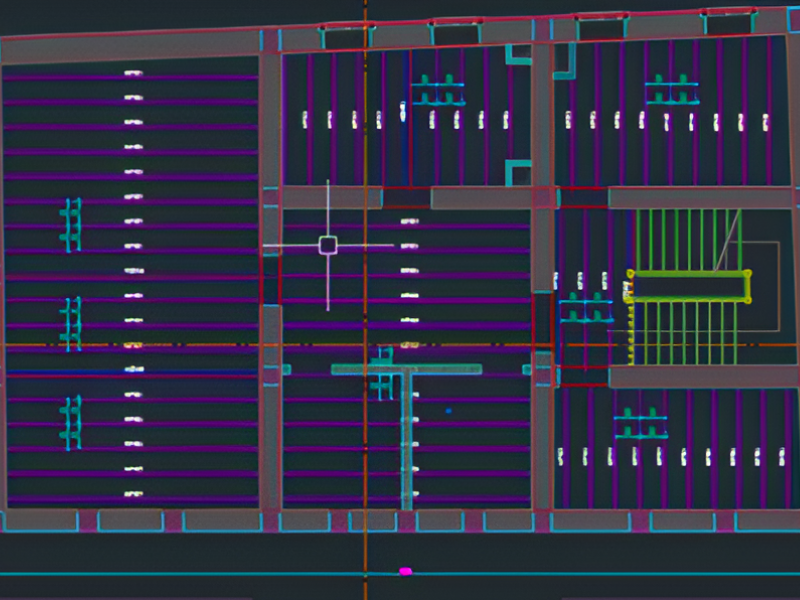Click topmost cyan fixture symbol in left room

click(x=71, y=225)
